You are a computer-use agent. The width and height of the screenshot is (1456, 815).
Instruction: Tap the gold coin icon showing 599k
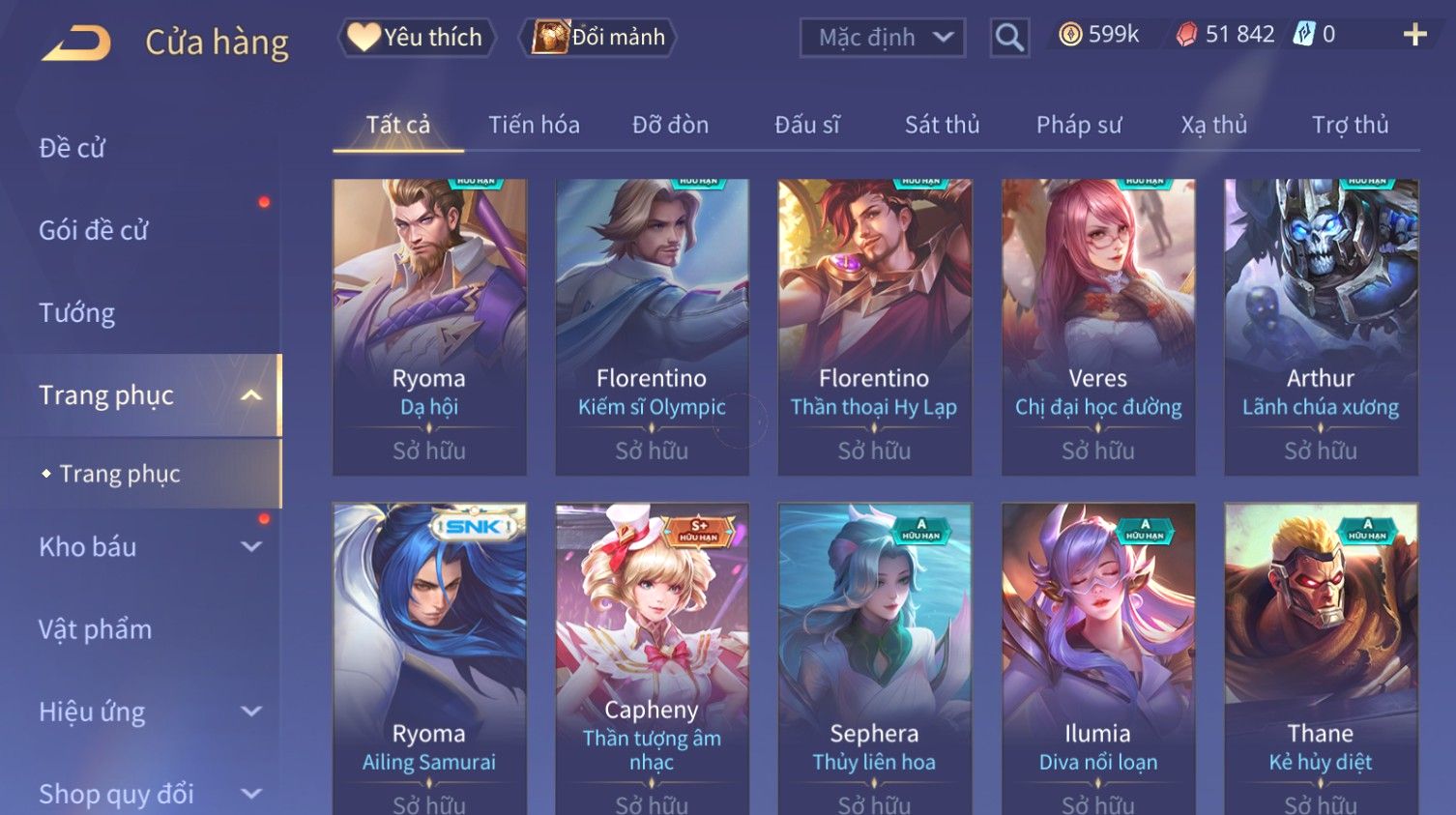(x=1069, y=35)
